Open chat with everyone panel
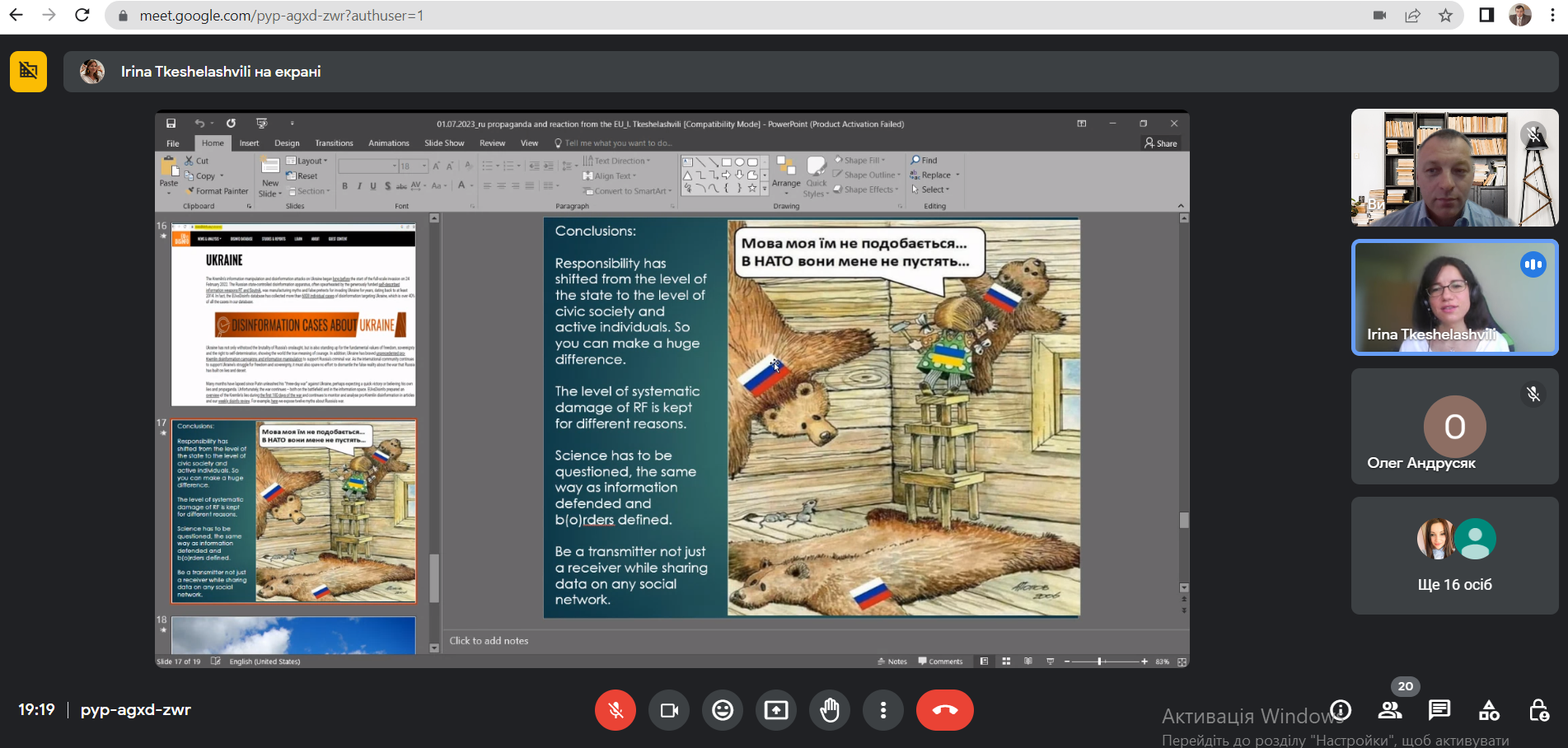The width and height of the screenshot is (1568, 748). click(1439, 710)
